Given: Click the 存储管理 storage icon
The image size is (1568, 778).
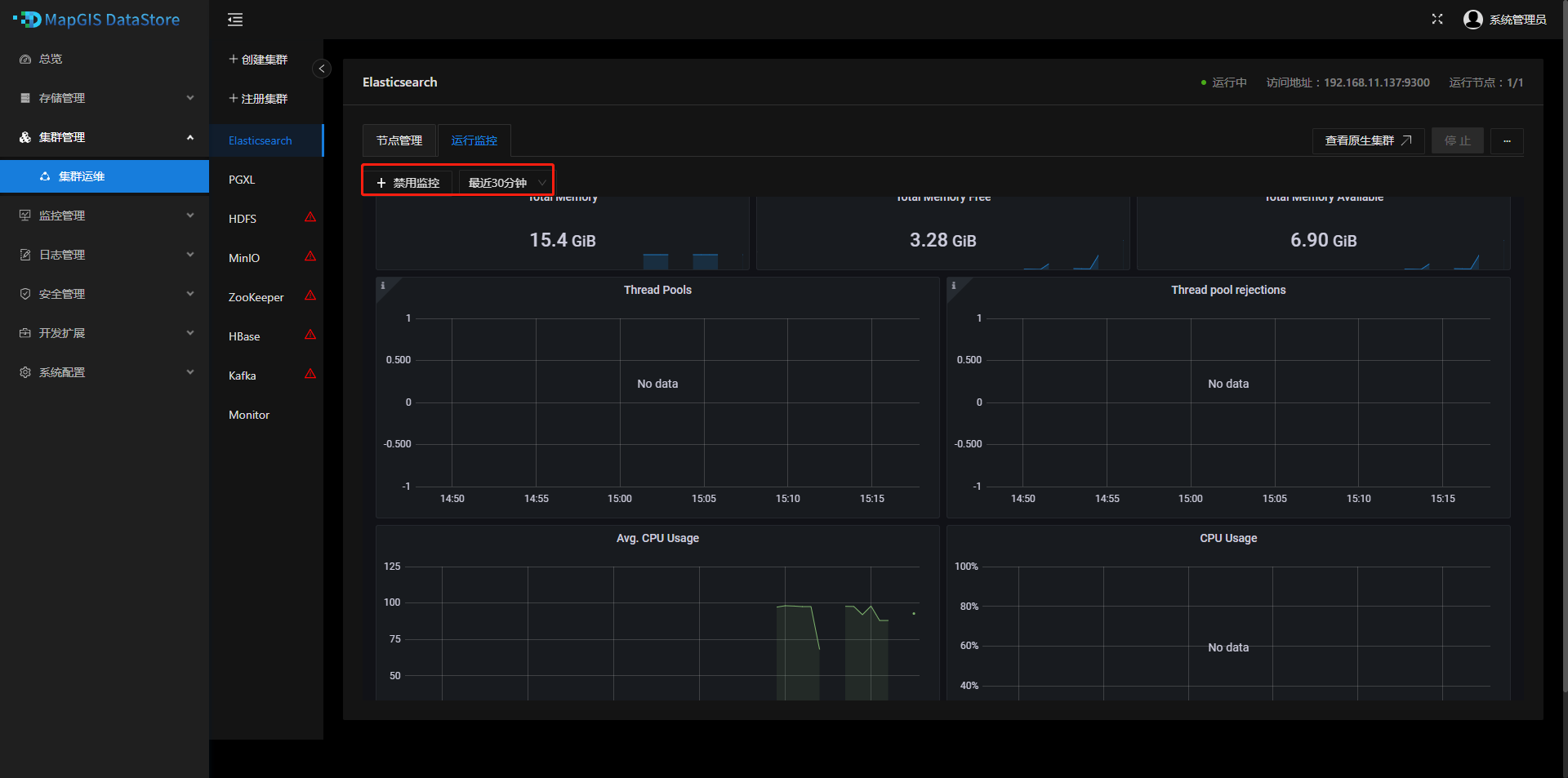Looking at the screenshot, I should [x=25, y=98].
